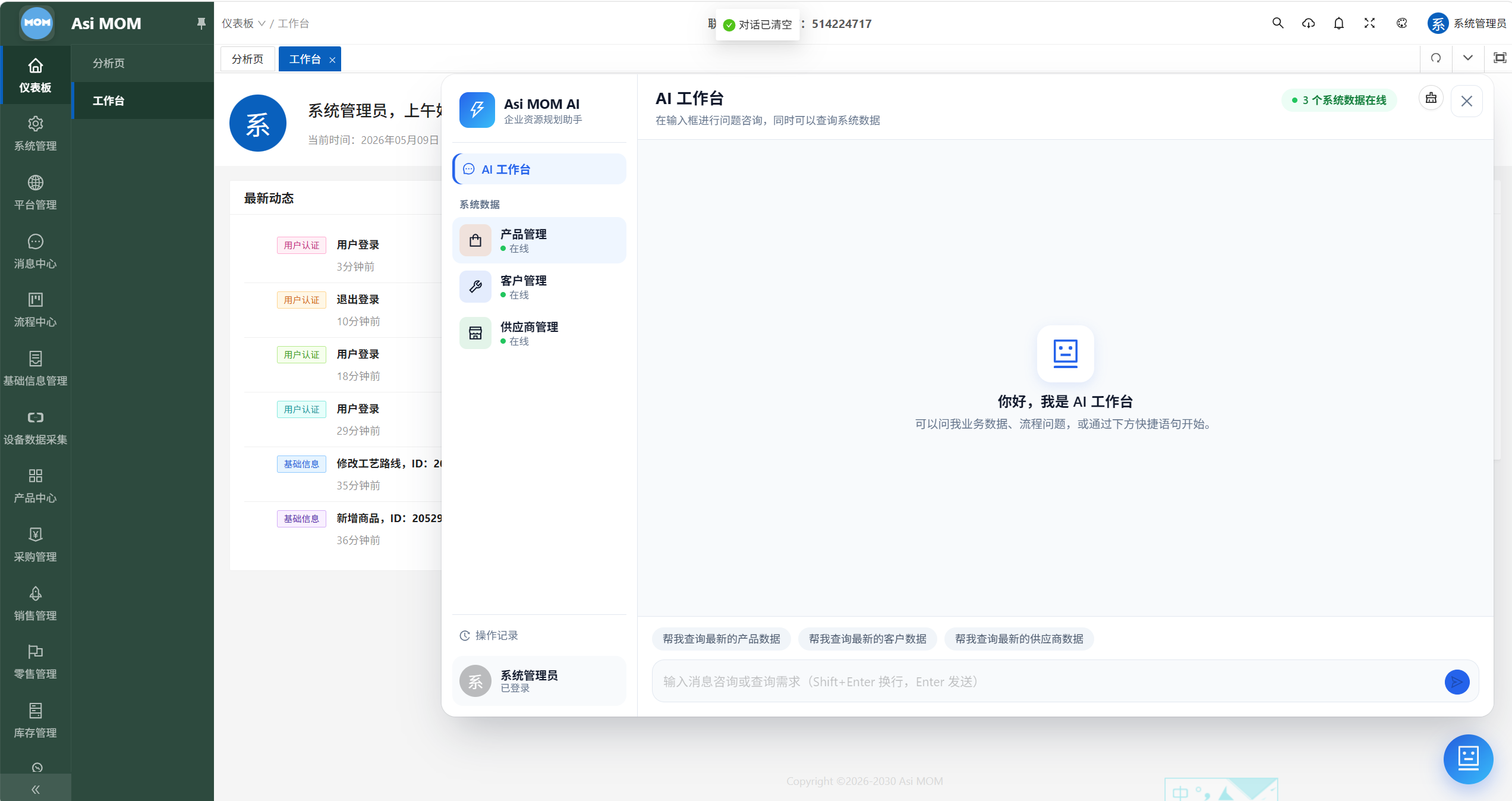Open 平台管理 globe icon in sidebar
This screenshot has height=801, width=1512.
[36, 193]
